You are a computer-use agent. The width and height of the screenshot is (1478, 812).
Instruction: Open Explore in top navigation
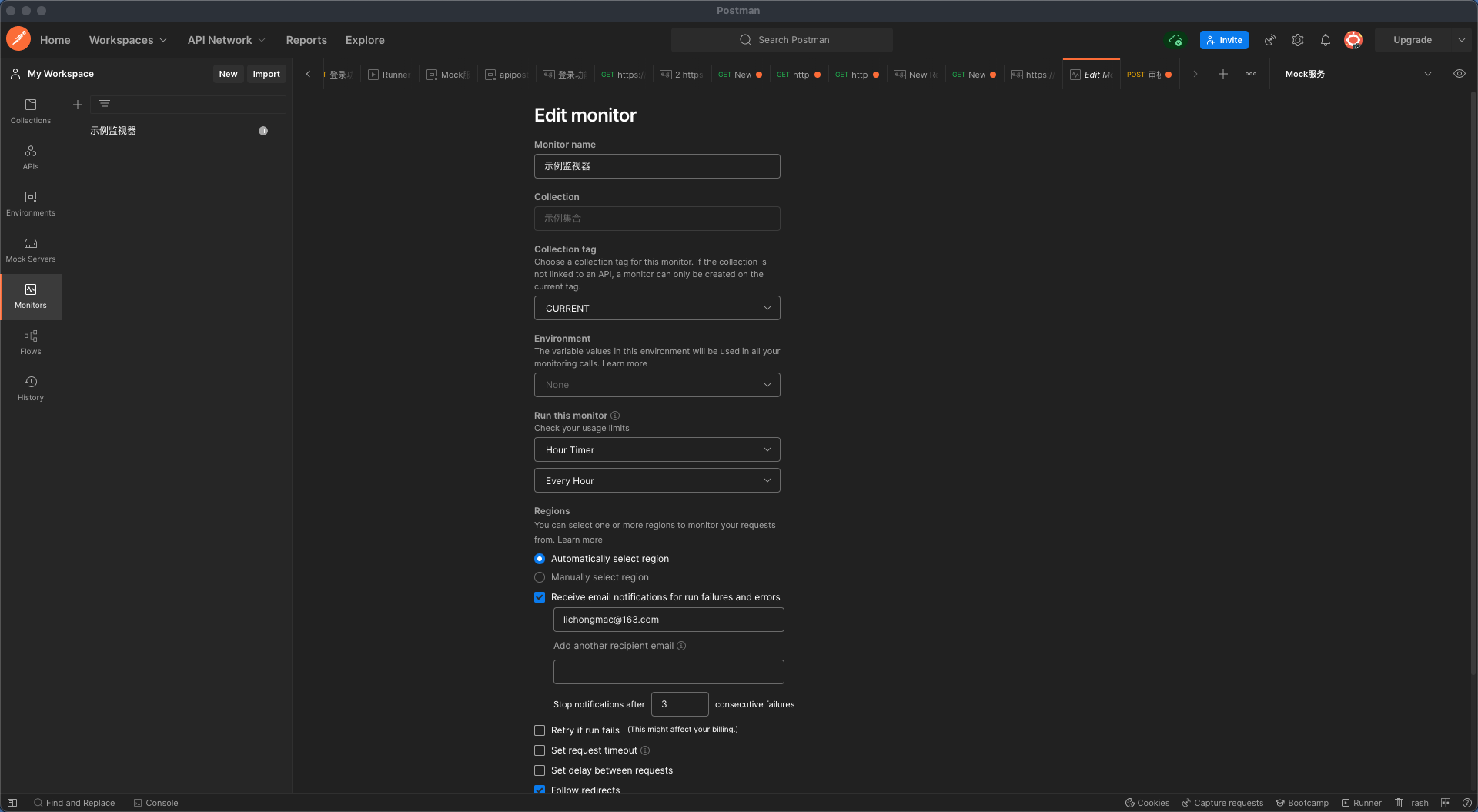click(365, 40)
